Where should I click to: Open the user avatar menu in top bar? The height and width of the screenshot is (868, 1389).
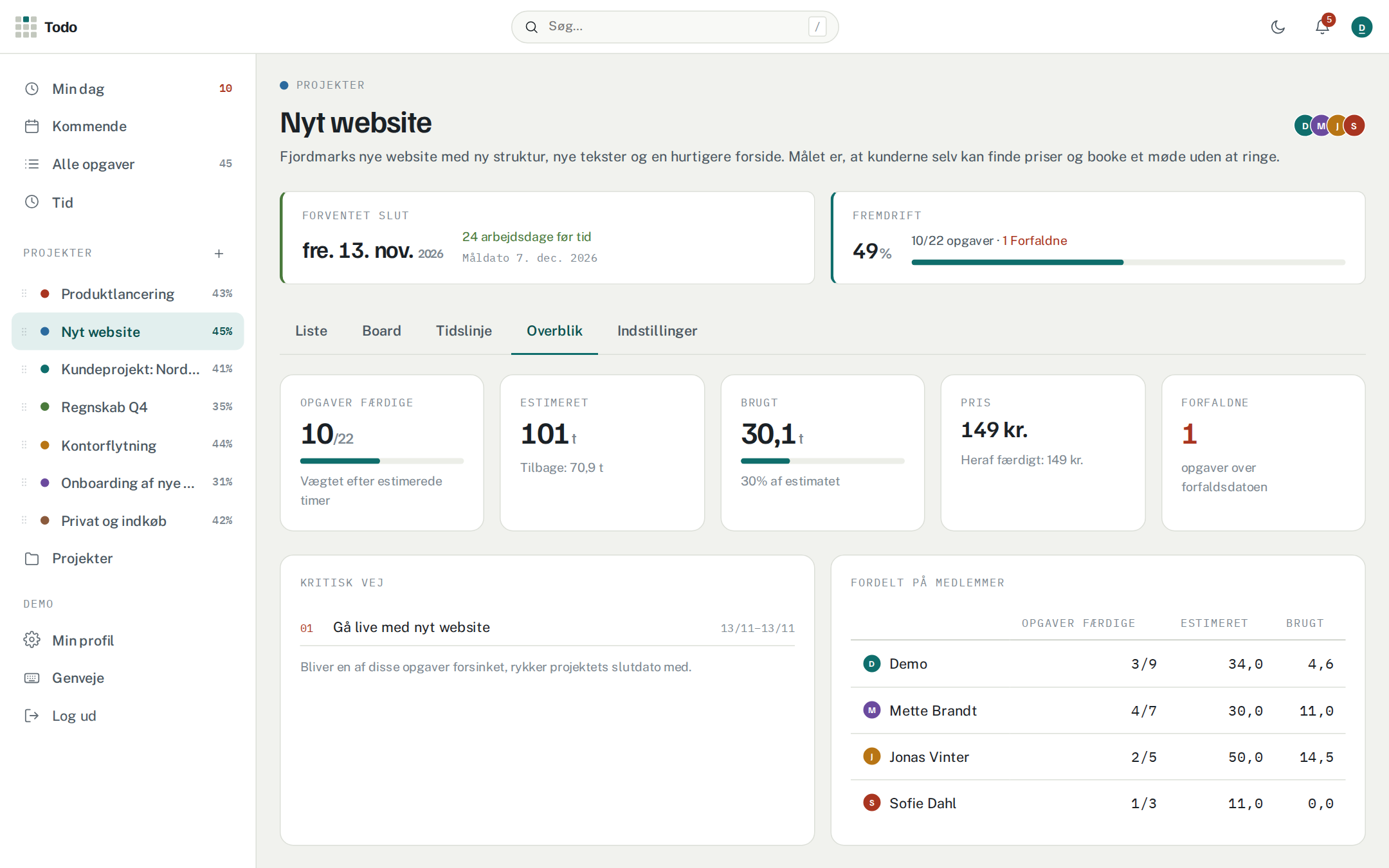click(1361, 27)
